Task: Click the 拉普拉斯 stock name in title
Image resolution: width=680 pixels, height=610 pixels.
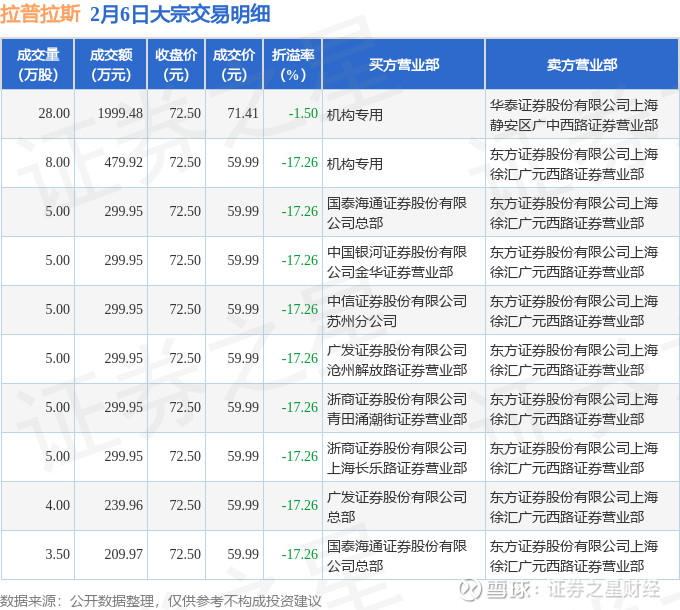Action: [x=40, y=14]
